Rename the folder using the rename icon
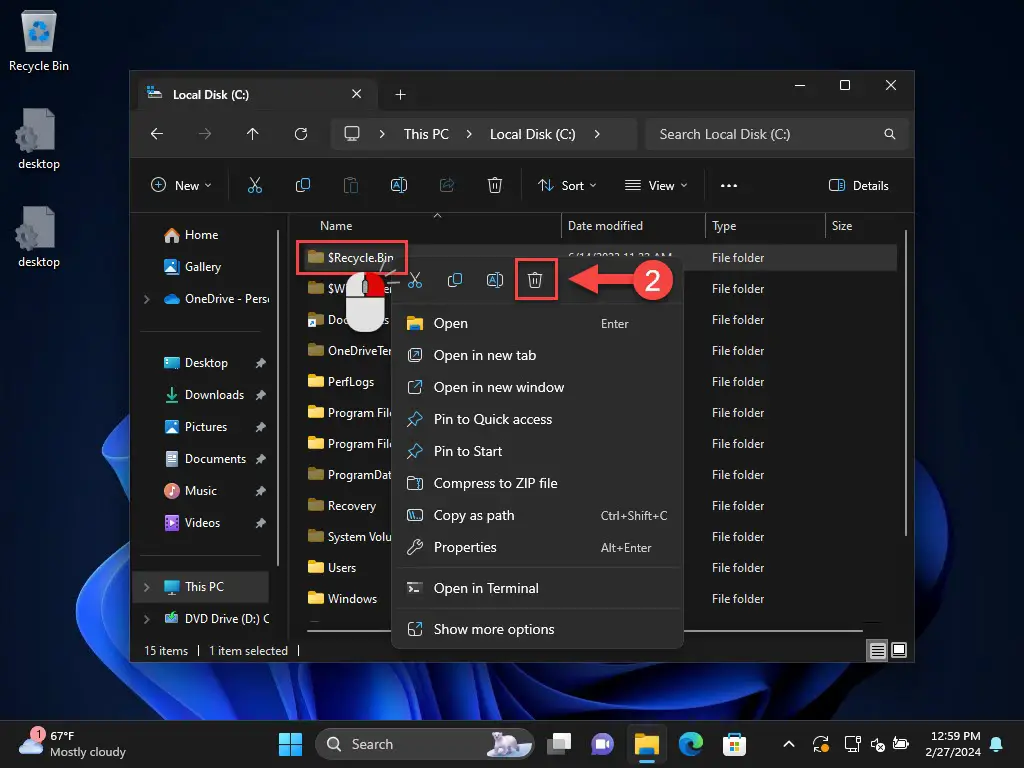 399,185
